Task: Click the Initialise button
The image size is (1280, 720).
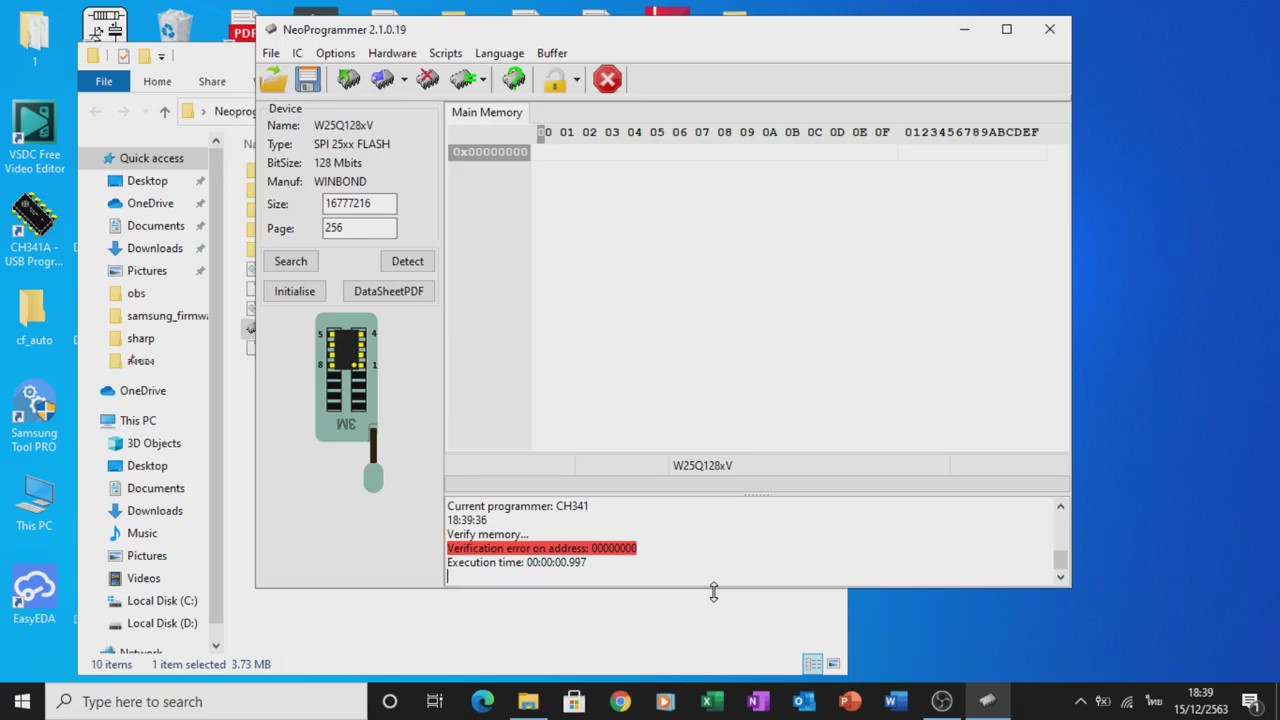Action: click(x=294, y=291)
